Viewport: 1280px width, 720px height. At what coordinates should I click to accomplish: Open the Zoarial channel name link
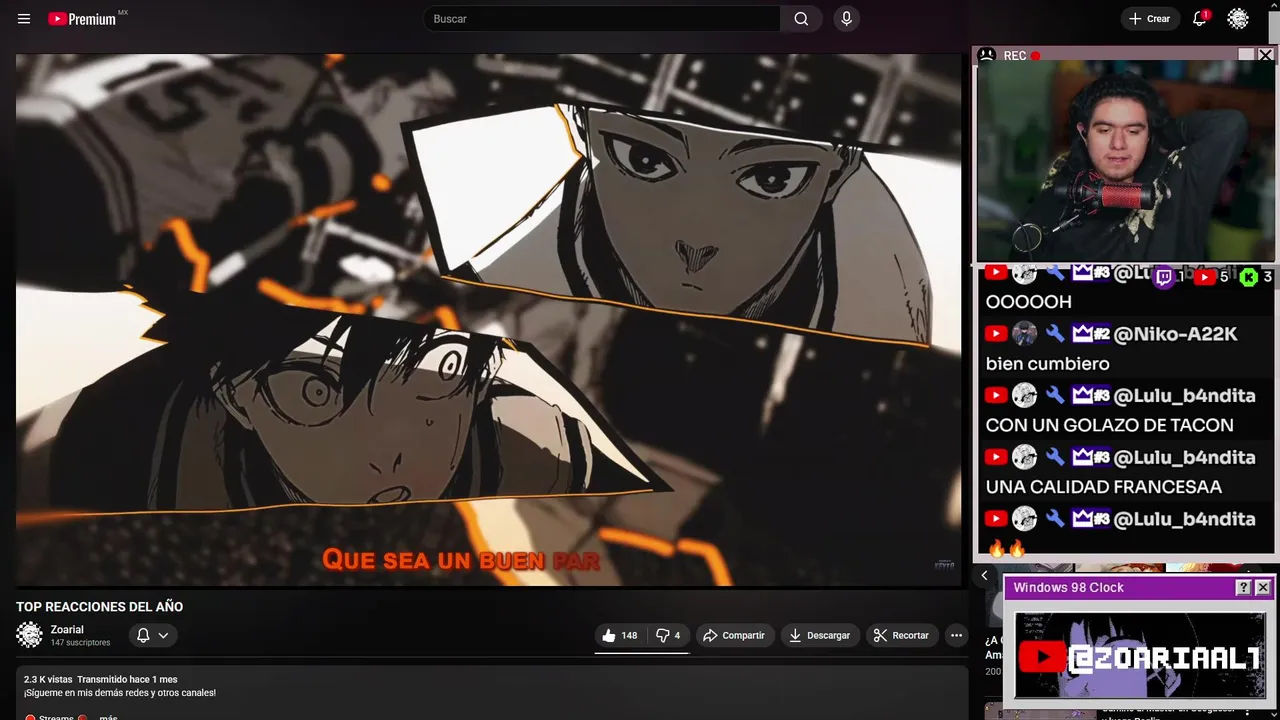[x=68, y=630]
